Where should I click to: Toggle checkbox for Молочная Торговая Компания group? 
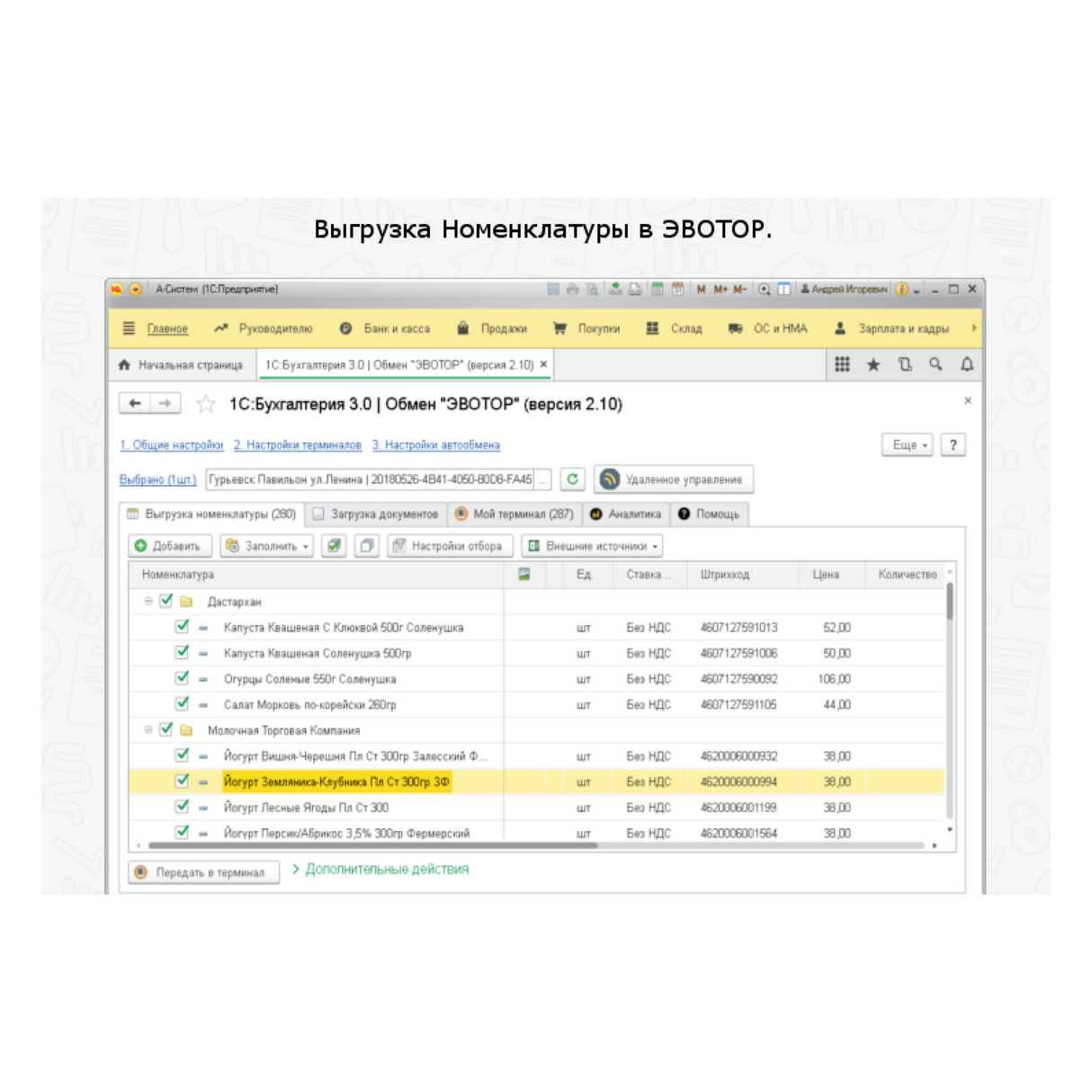(x=166, y=729)
